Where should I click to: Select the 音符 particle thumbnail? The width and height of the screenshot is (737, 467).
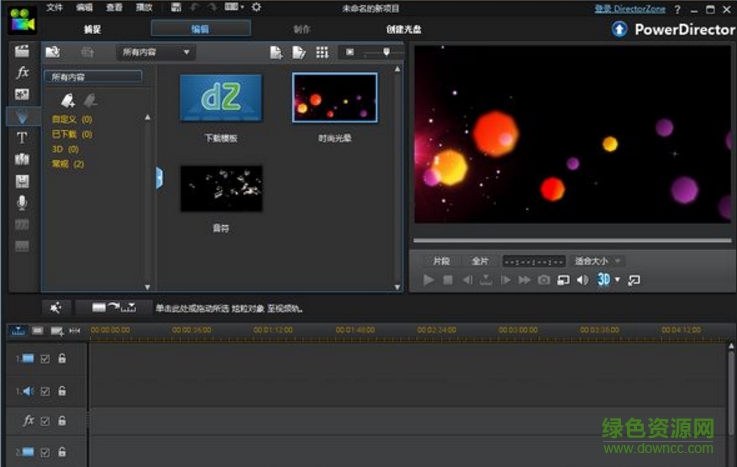click(x=221, y=189)
